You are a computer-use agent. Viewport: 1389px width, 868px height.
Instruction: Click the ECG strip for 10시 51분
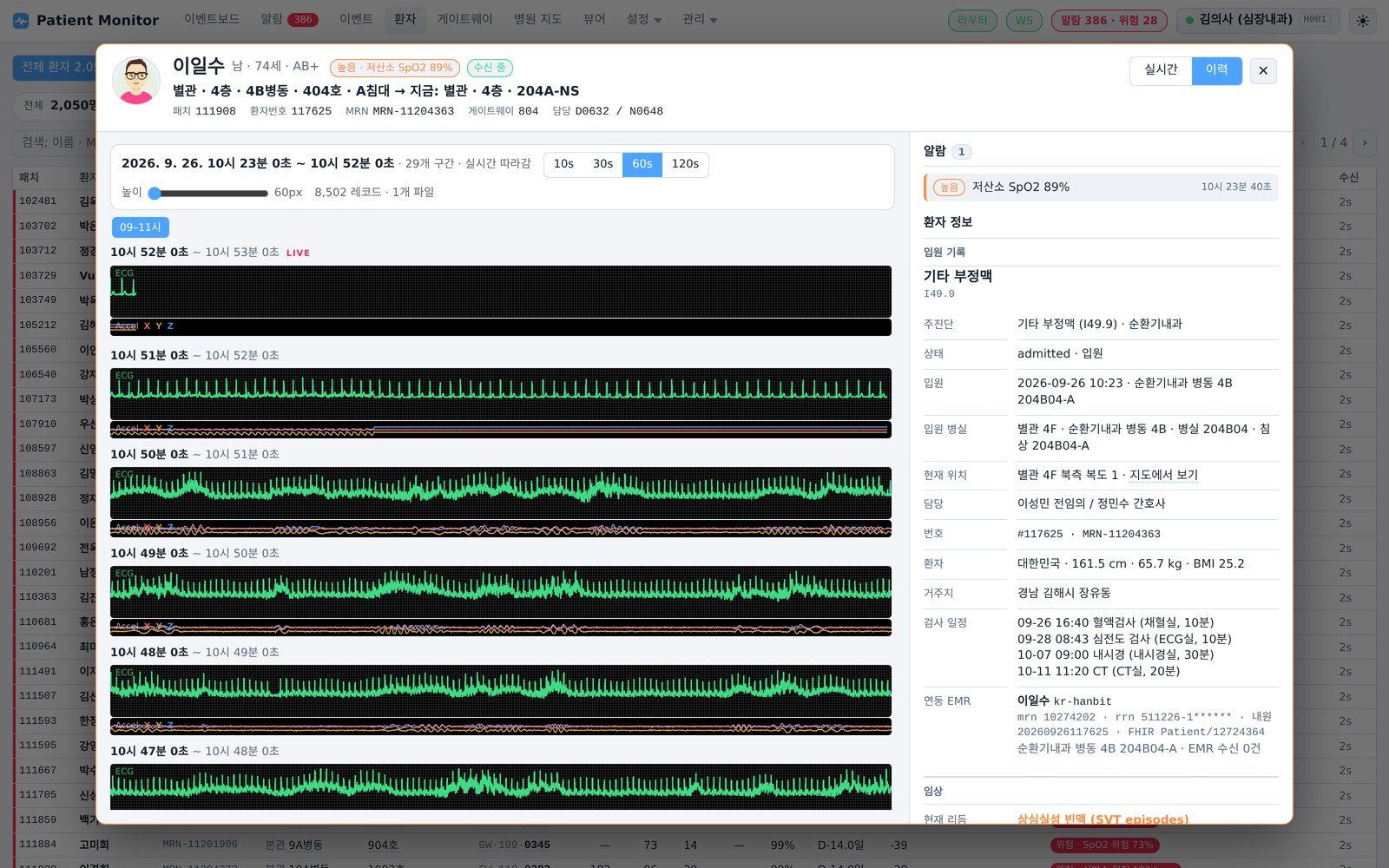[501, 394]
